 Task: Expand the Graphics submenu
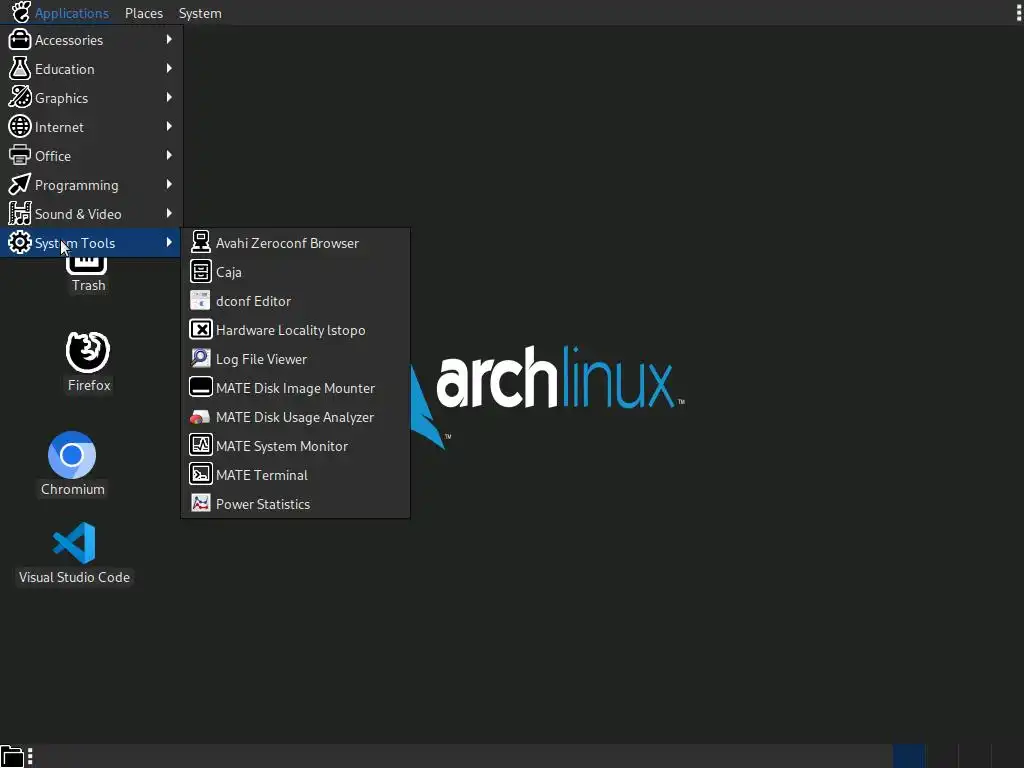91,98
